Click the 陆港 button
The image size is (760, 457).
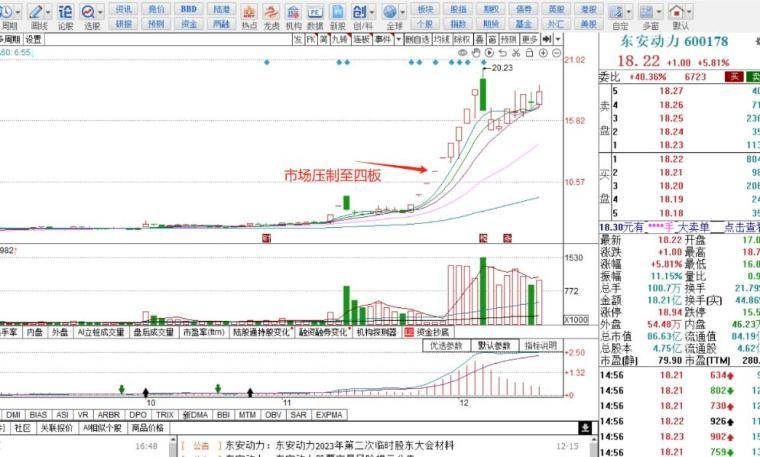[222, 9]
